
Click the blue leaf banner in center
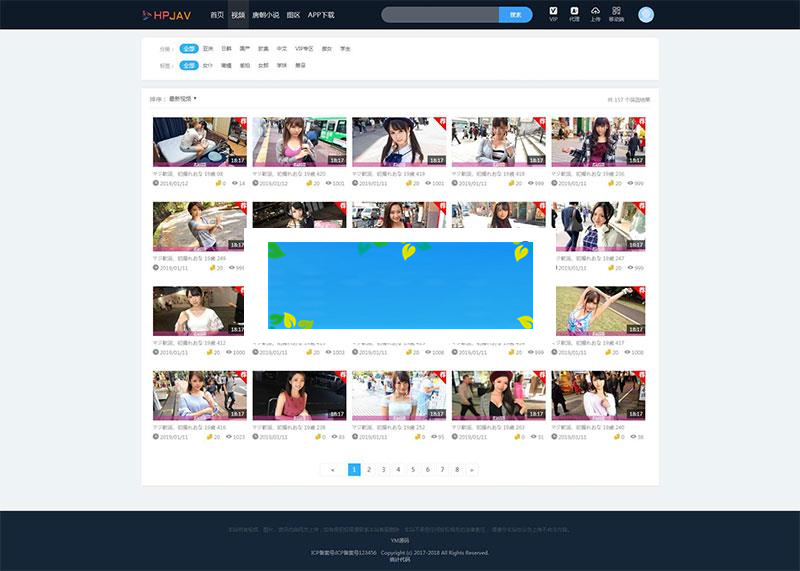(x=400, y=285)
